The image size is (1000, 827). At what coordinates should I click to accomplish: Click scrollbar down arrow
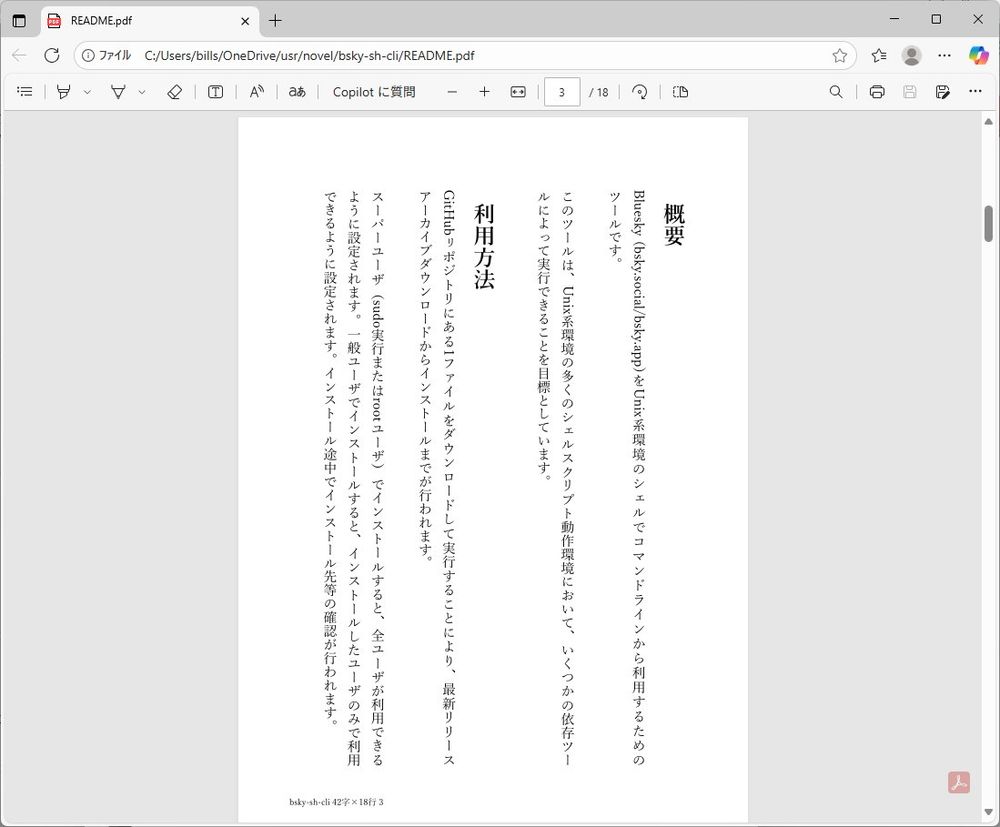[x=989, y=812]
